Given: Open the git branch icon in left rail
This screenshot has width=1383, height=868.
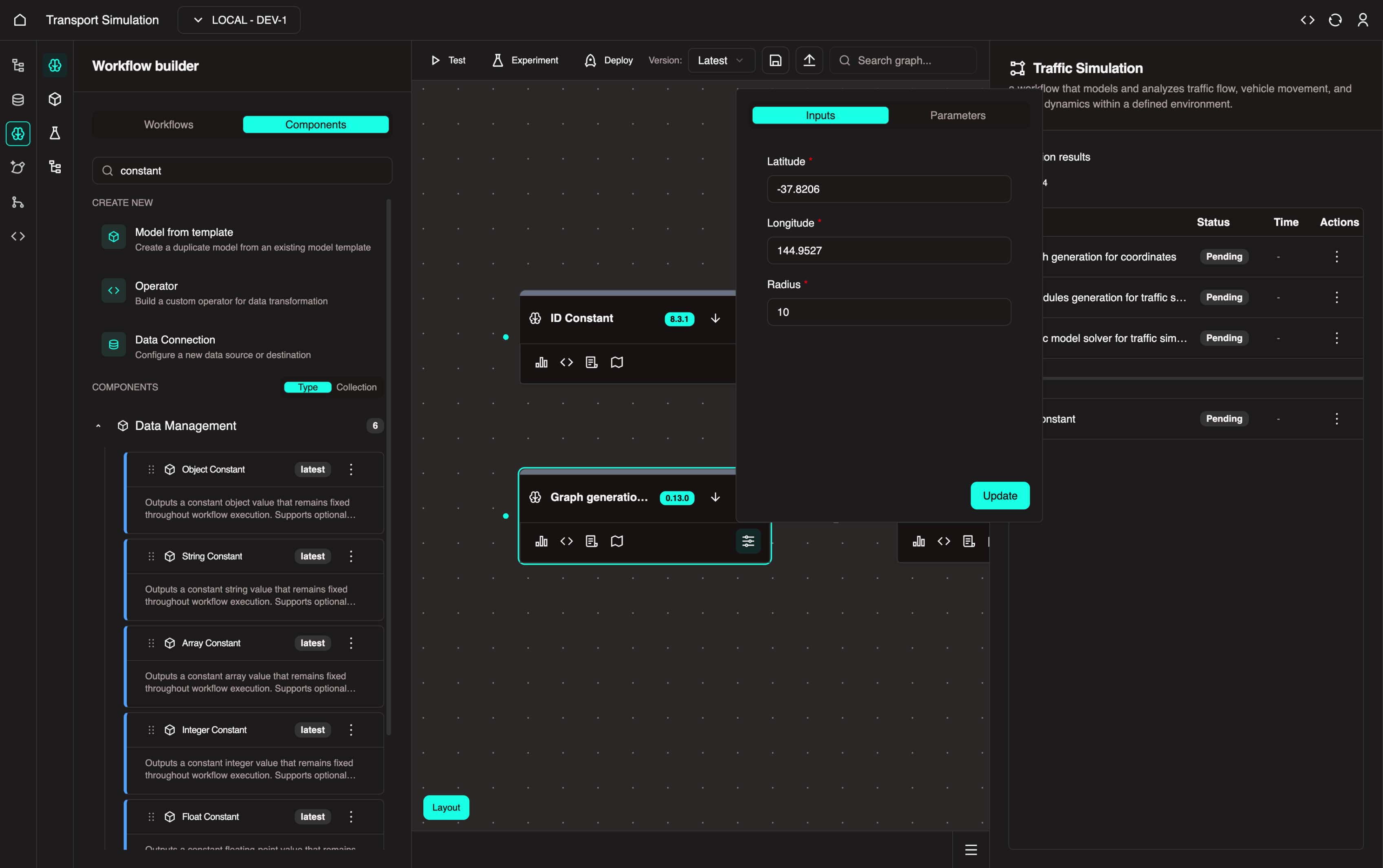Looking at the screenshot, I should (18, 202).
